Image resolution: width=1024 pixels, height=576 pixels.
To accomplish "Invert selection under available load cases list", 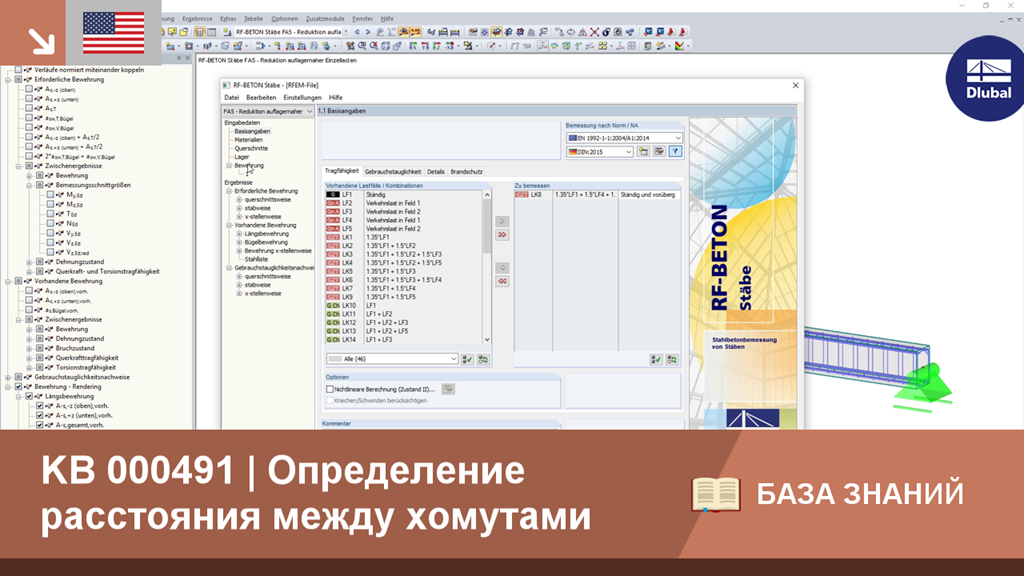I will 483,359.
